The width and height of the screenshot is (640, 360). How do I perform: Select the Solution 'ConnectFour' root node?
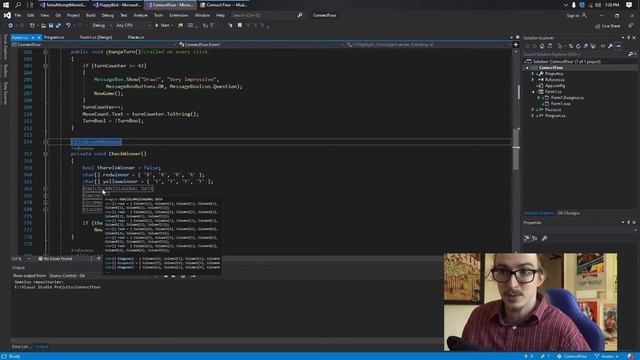pyautogui.click(x=567, y=62)
